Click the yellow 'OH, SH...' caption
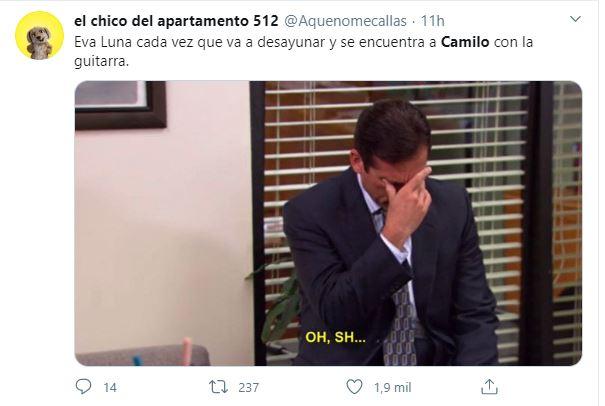Screen dimensions: 605x406 click(x=335, y=337)
